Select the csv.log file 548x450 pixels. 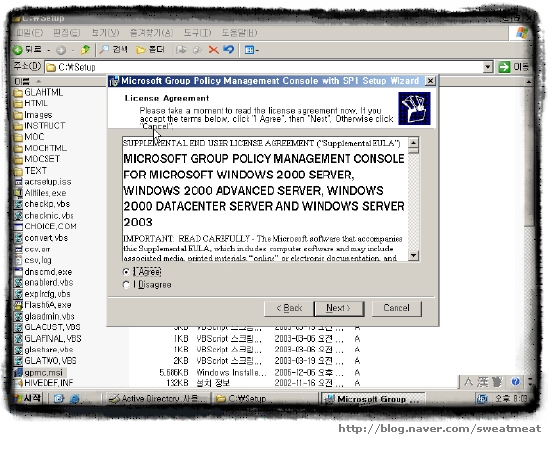coord(33,260)
